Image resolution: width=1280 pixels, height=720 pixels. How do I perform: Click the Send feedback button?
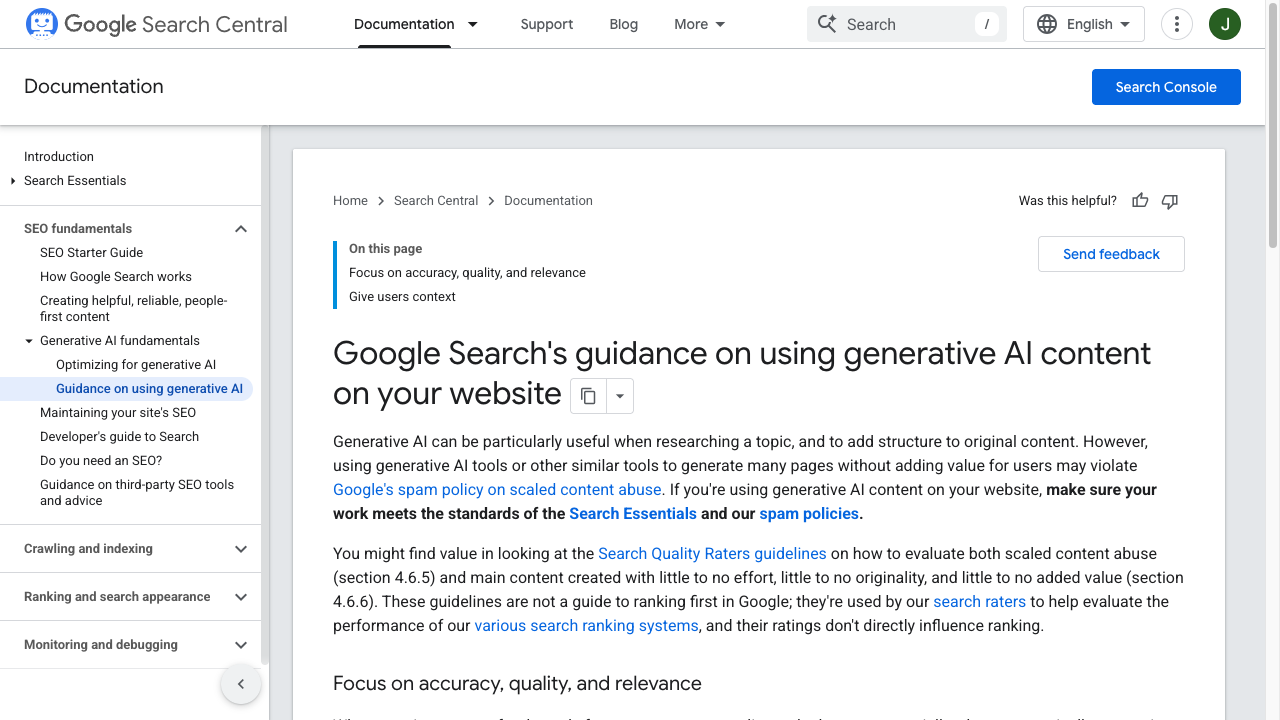coord(1111,254)
